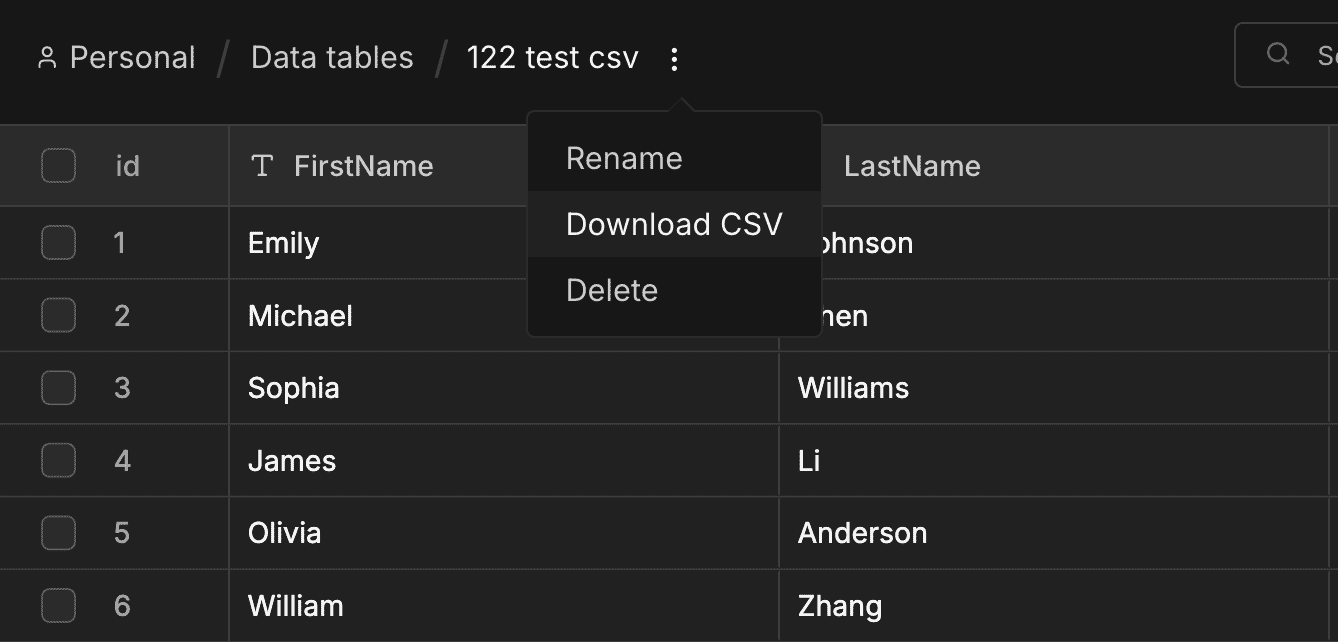
Task: Click the search magnifier icon
Action: coord(1277,55)
